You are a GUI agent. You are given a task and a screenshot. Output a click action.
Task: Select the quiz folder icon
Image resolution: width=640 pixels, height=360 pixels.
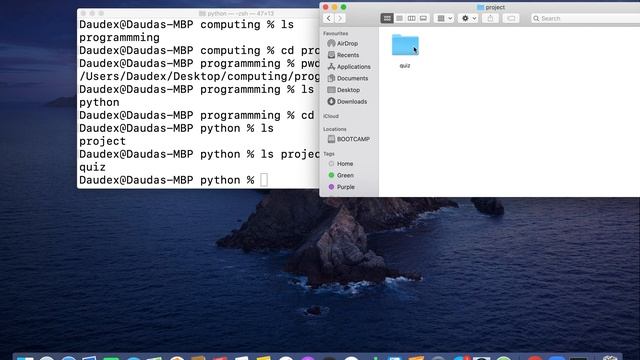(x=405, y=45)
